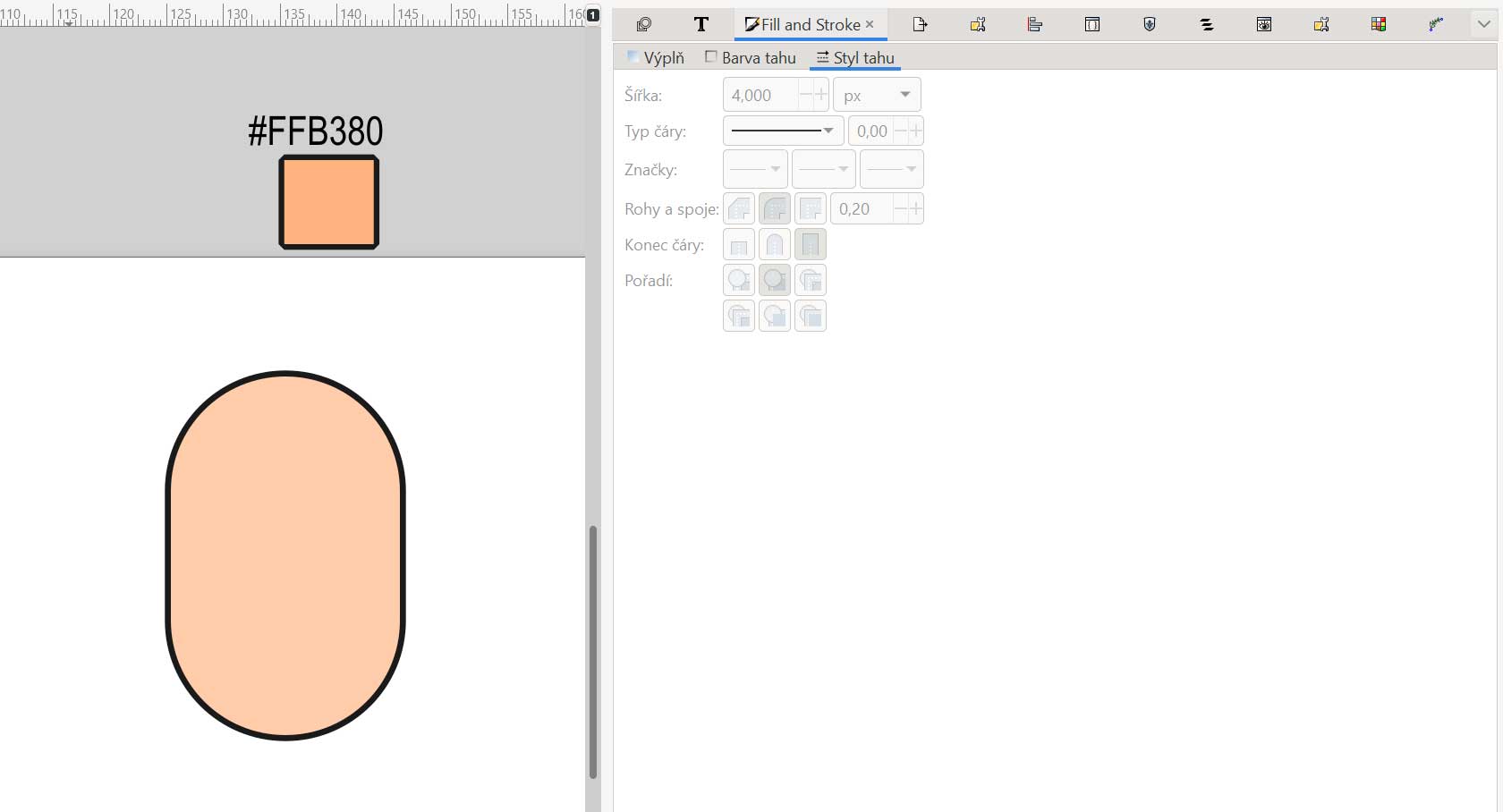Open the Text and Font dialog tab
This screenshot has width=1503, height=812.
(701, 24)
